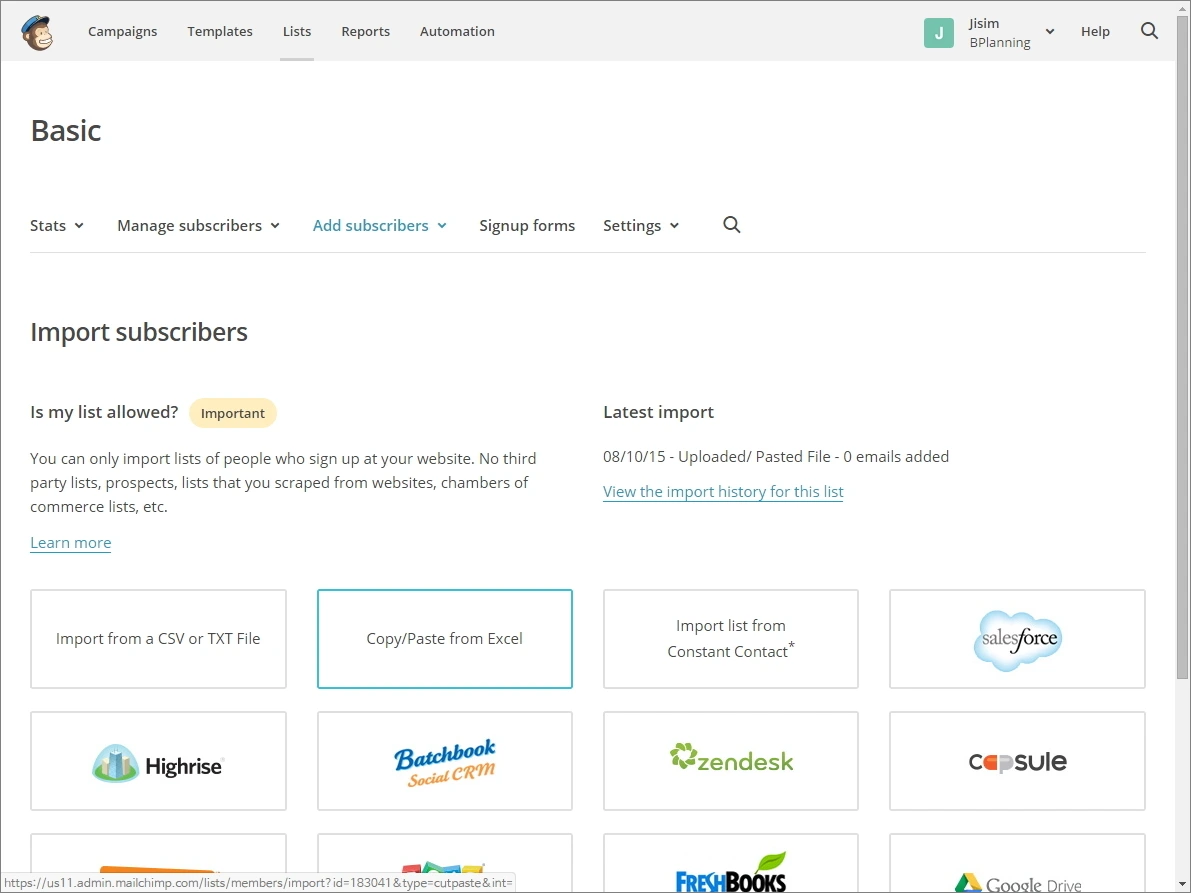The height and width of the screenshot is (893, 1191).
Task: Select the Salesforce import tile
Action: 1017,639
